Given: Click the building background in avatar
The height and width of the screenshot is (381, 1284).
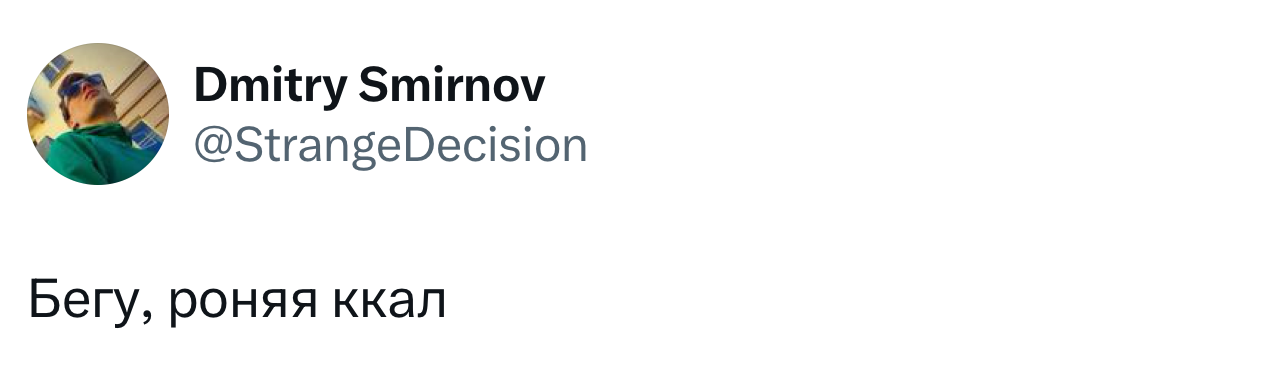Looking at the screenshot, I should (138, 90).
